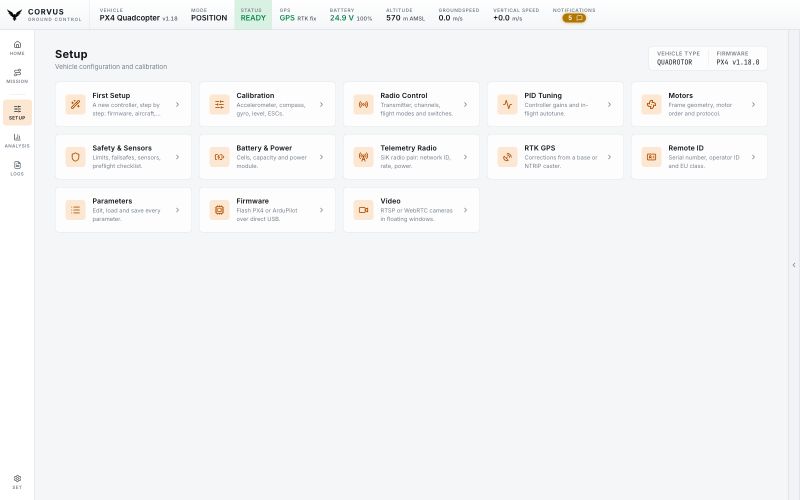Click 'Flash PX4 or ArduPilot' description

point(267,210)
